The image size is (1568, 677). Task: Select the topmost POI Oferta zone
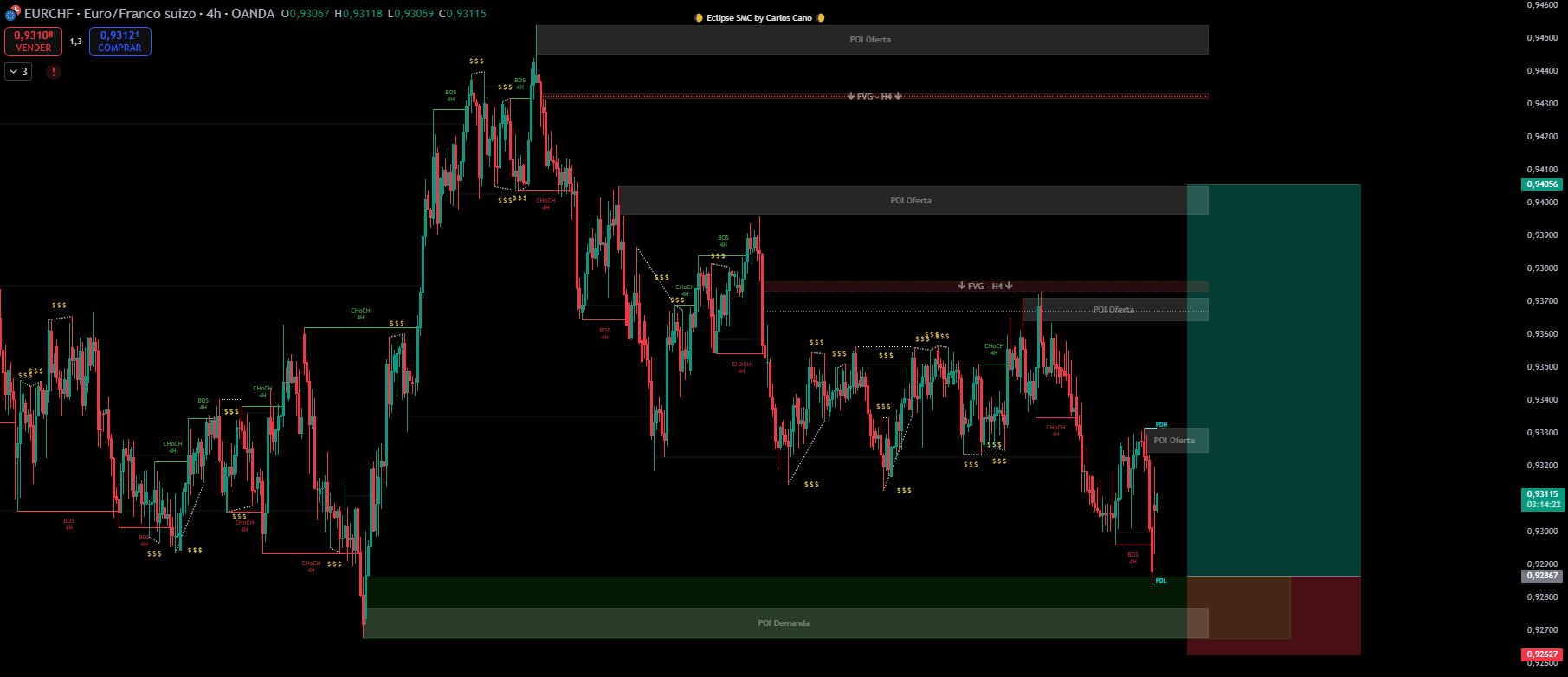pos(870,40)
